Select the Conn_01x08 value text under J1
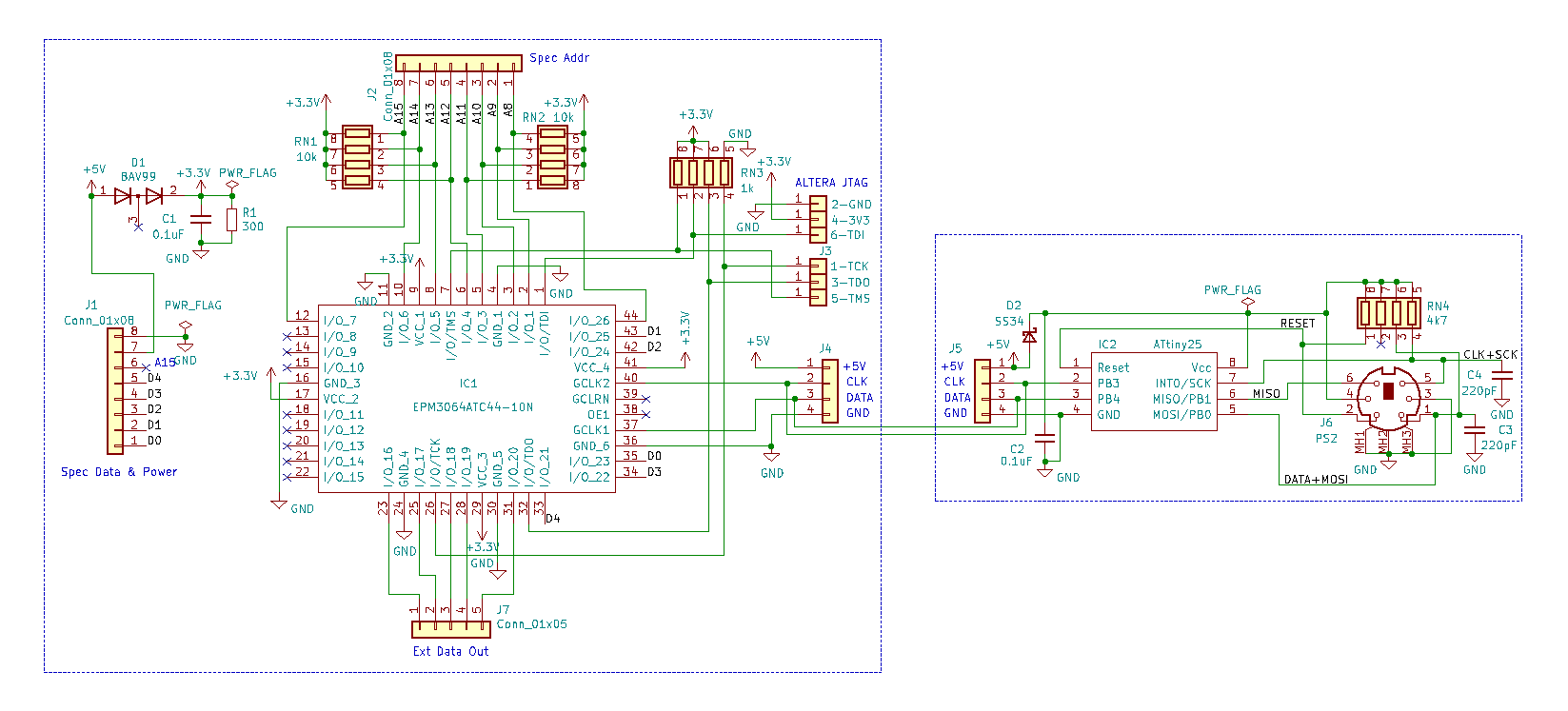1568x711 pixels. (99, 321)
